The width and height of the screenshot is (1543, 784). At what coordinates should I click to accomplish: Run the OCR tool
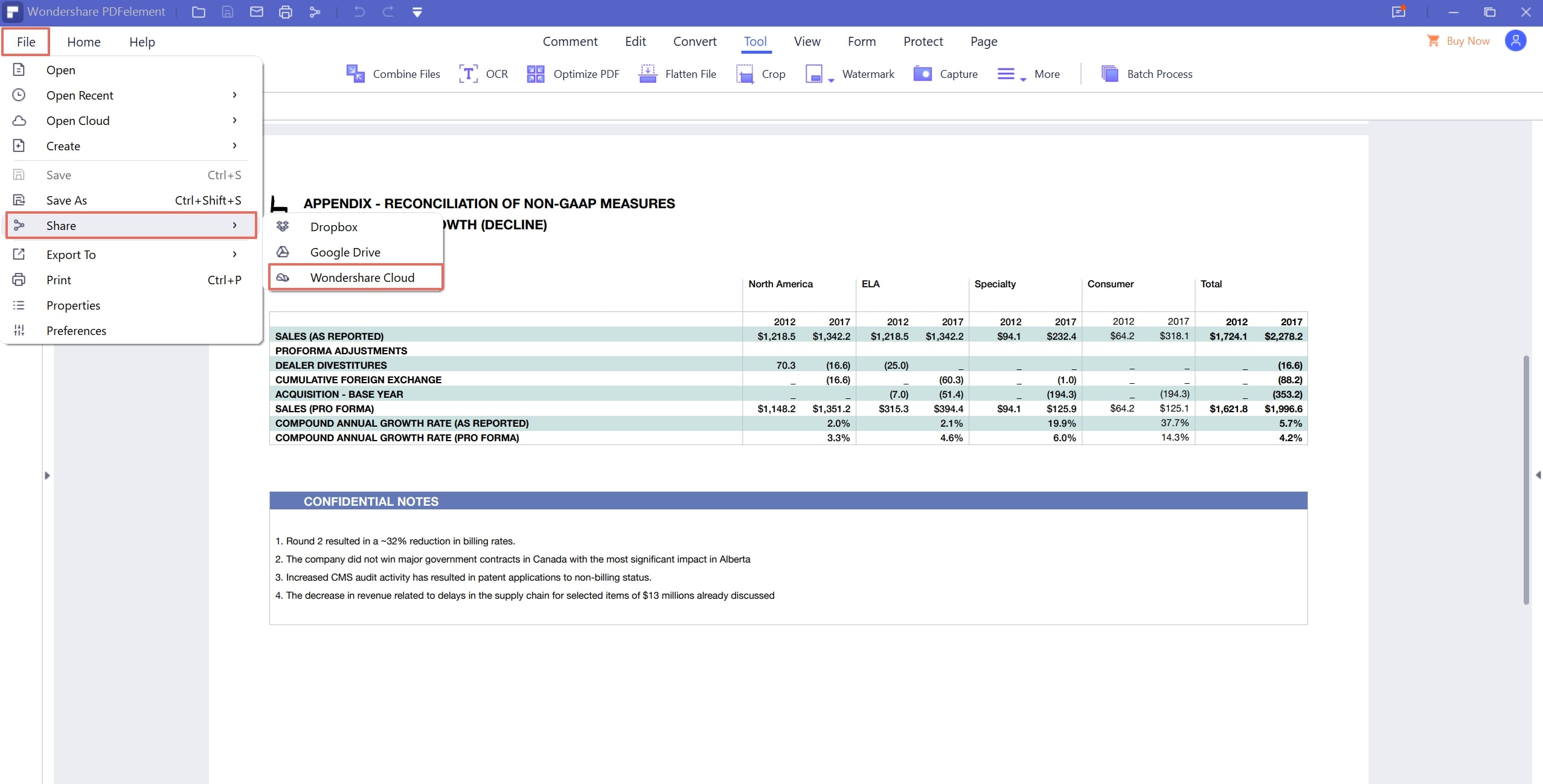483,74
